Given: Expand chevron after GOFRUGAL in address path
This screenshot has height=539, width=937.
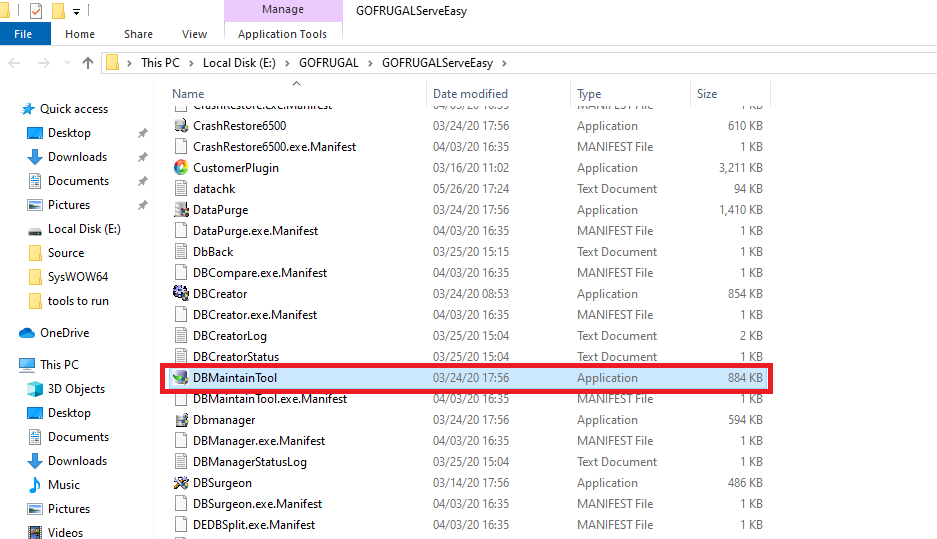Looking at the screenshot, I should point(370,63).
